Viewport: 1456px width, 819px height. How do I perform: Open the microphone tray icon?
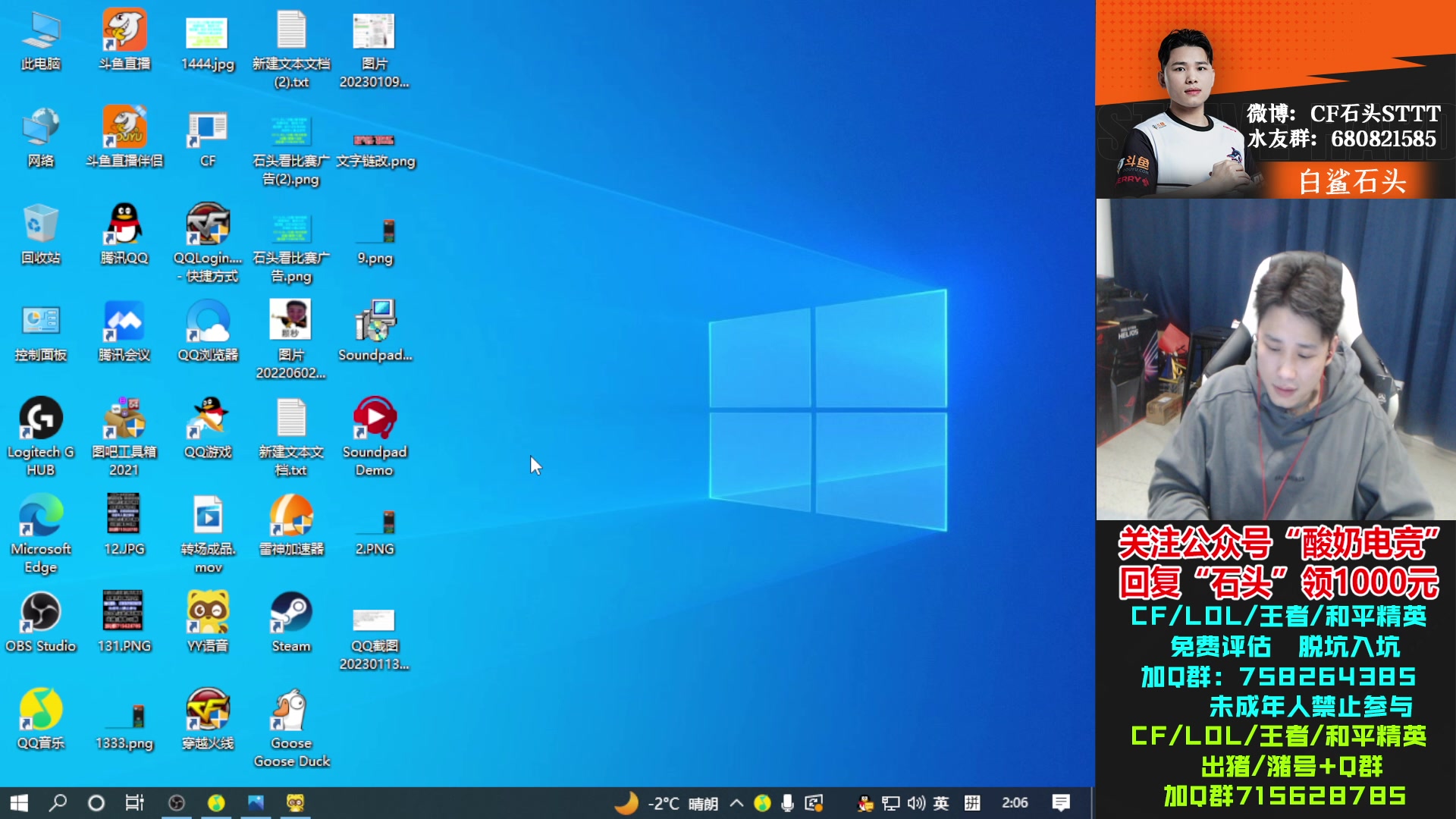pyautogui.click(x=788, y=803)
